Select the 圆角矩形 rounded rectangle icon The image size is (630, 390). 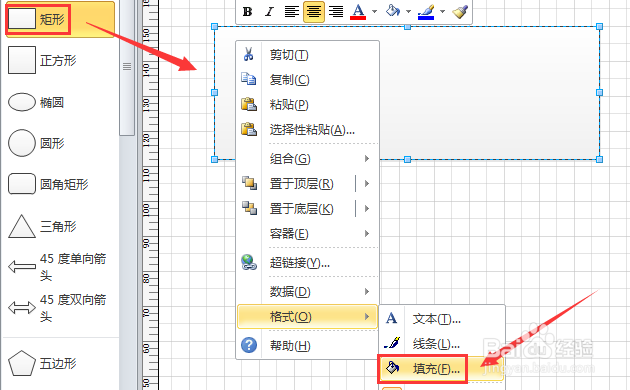tap(22, 184)
